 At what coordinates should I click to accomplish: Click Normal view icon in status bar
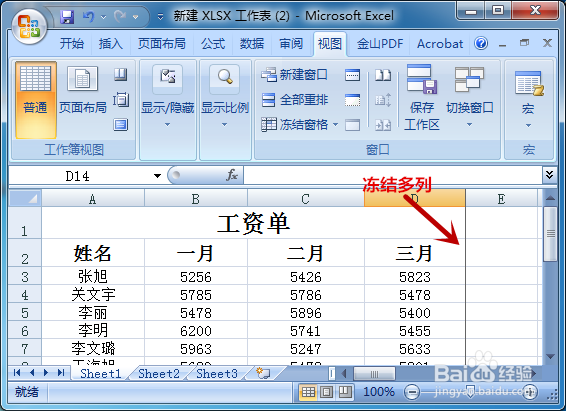[308, 392]
